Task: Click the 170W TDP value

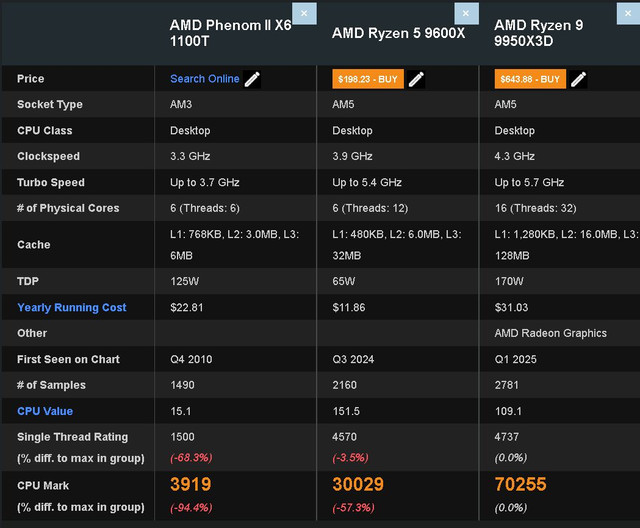Action: pos(509,281)
